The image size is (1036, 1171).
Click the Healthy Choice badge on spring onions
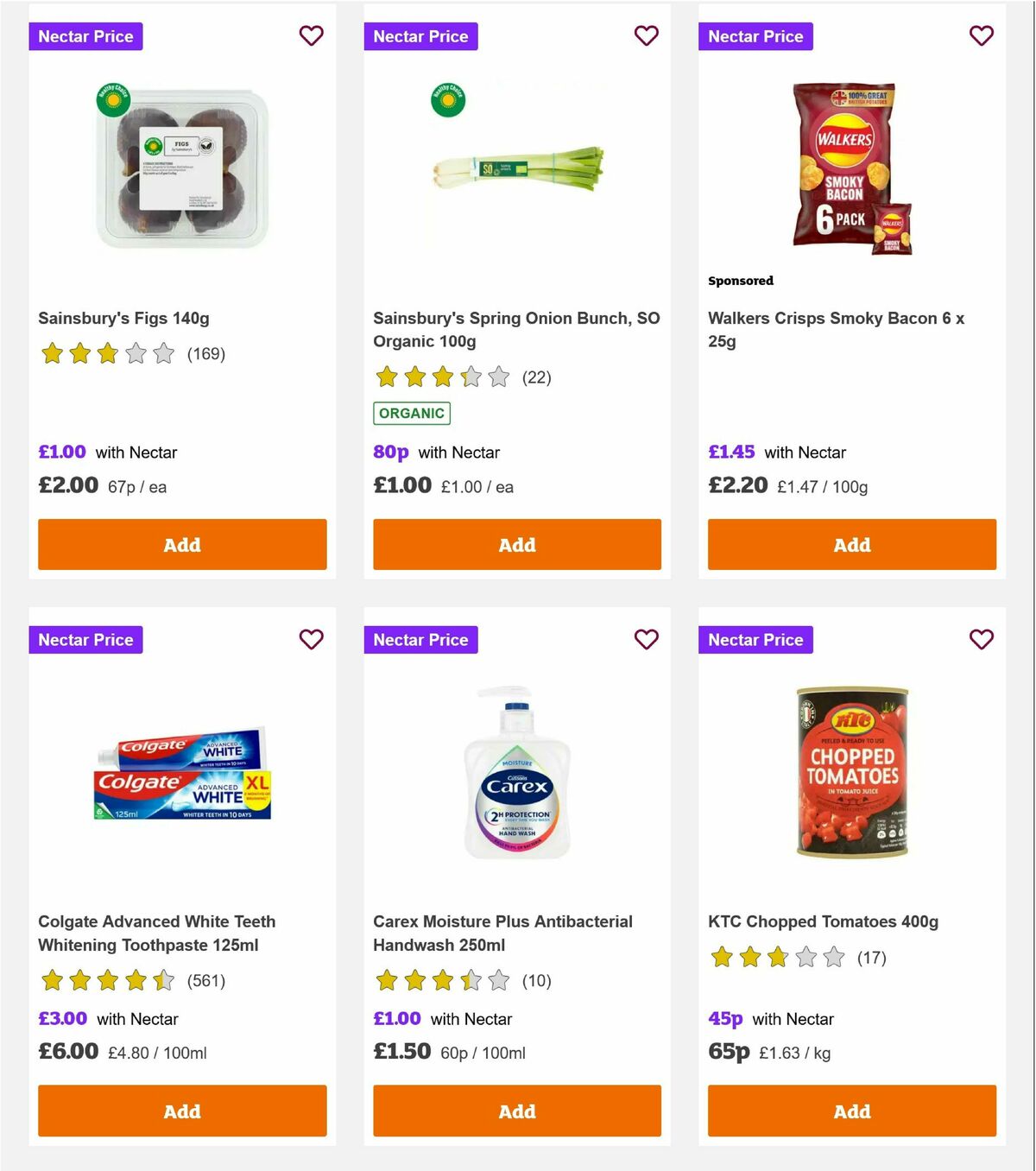448,99
